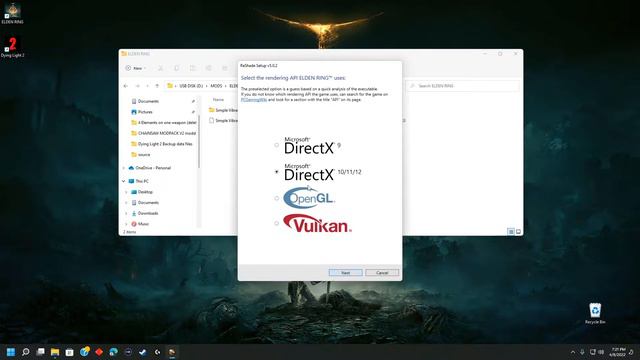
Task: Click the microphone tray icon
Action: [582, 352]
